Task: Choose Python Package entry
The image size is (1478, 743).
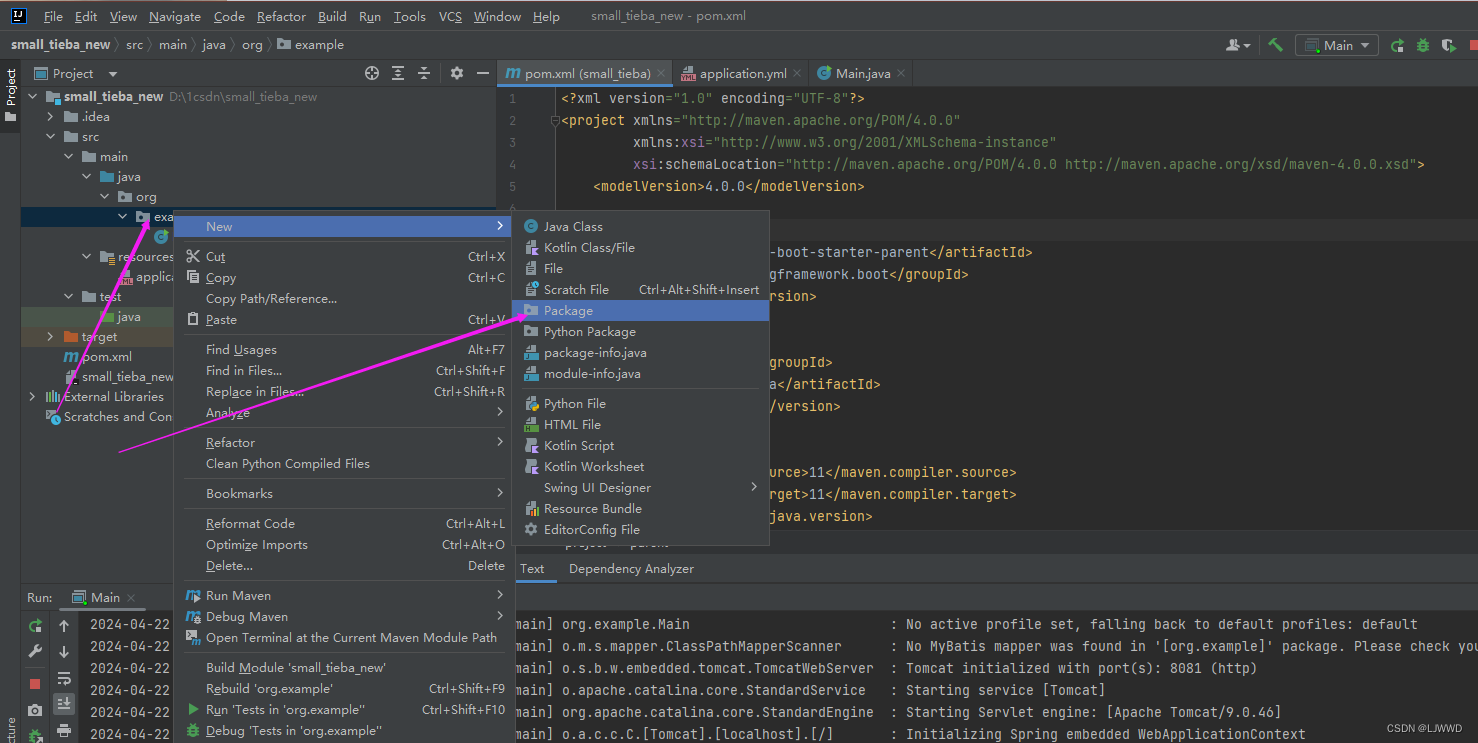Action: pyautogui.click(x=641, y=332)
